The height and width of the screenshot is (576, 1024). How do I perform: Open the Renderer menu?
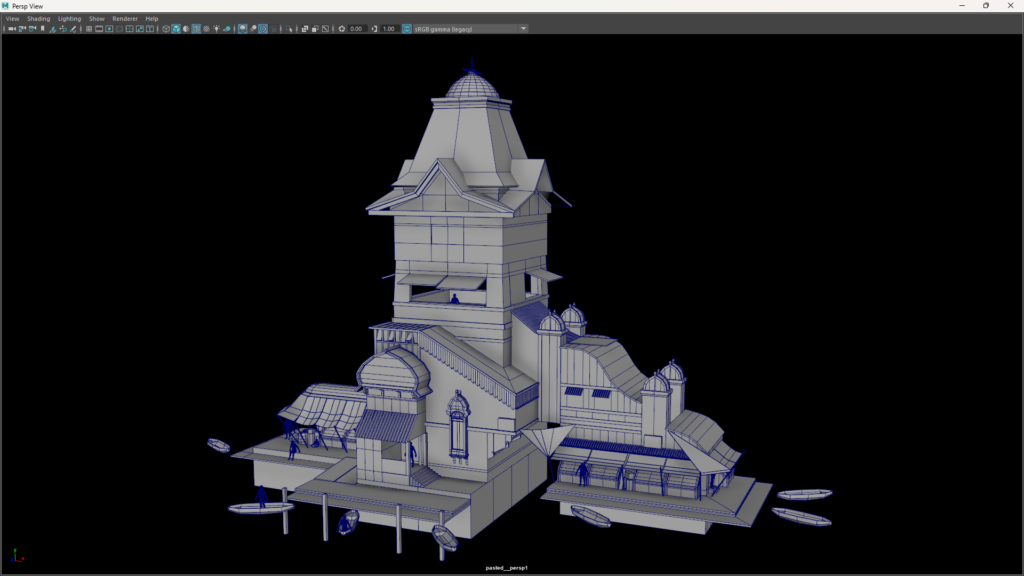(x=125, y=18)
